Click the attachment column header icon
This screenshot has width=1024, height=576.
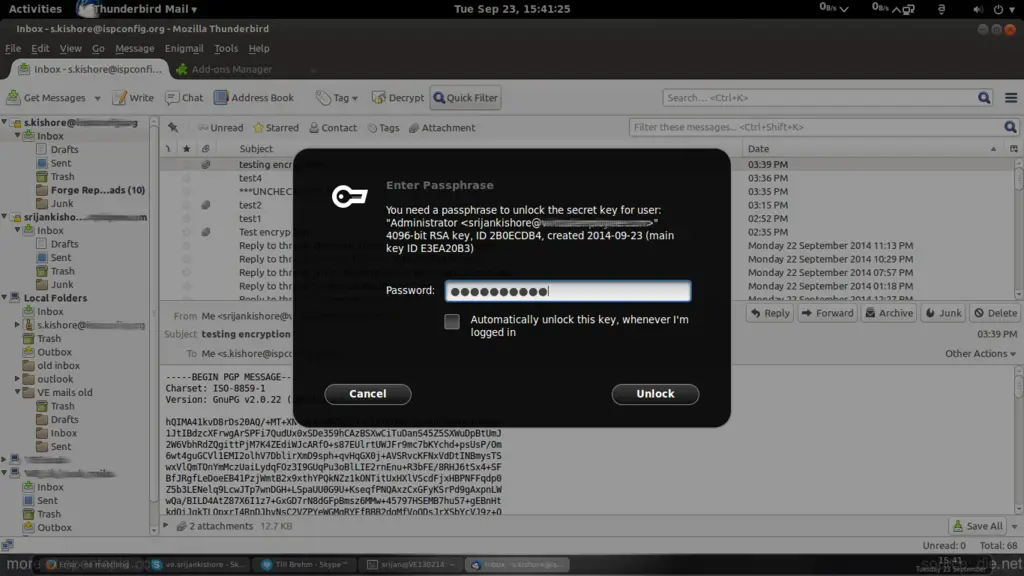pos(205,148)
